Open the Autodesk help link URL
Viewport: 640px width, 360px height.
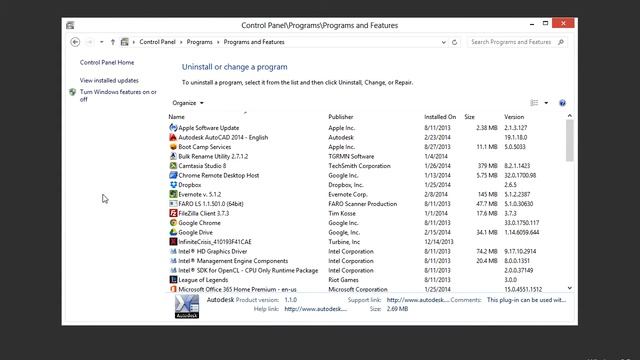(x=316, y=309)
